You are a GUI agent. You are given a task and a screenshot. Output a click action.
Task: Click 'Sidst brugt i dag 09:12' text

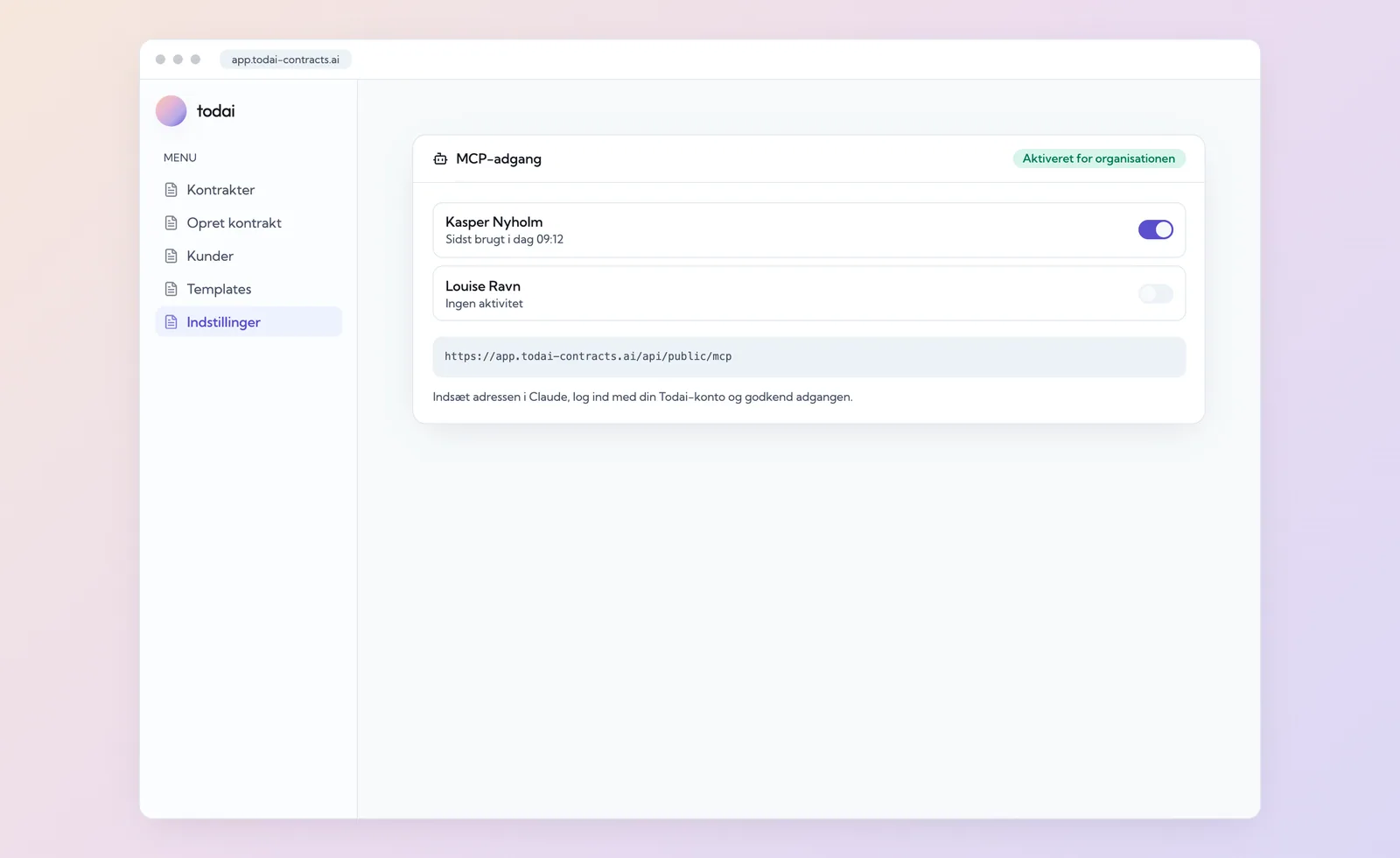(504, 239)
